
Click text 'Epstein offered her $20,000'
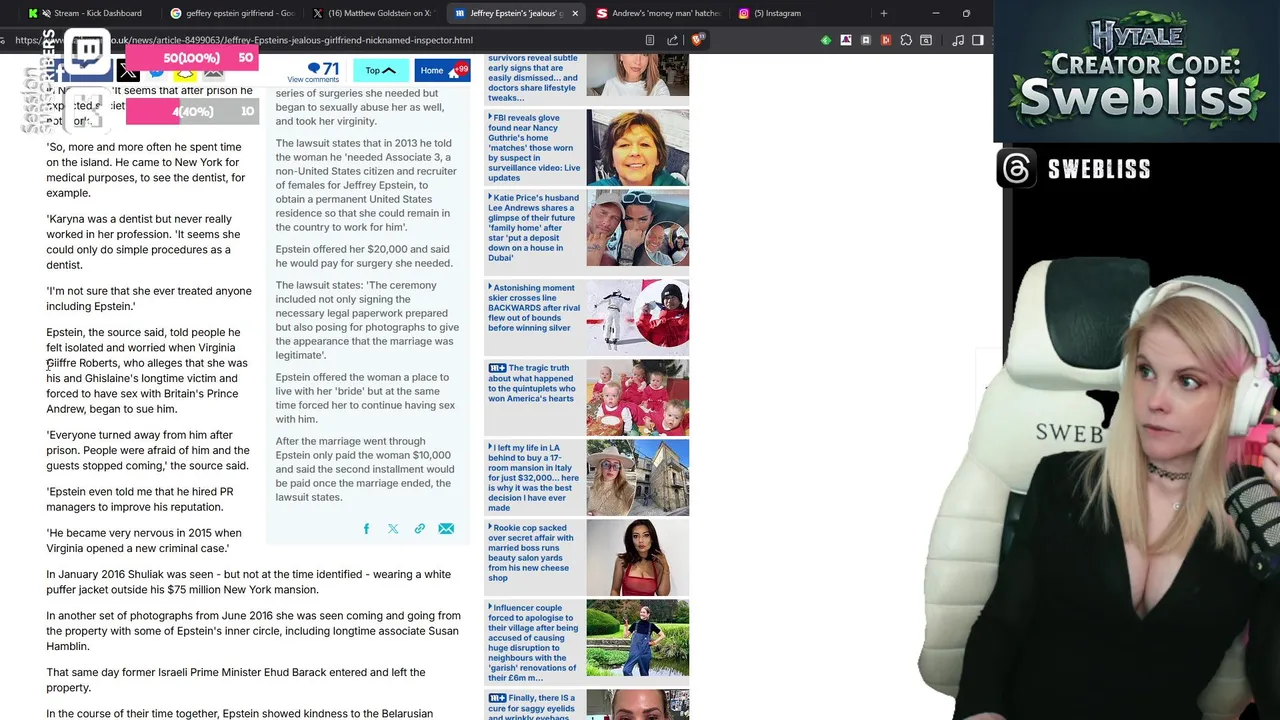pyautogui.click(x=364, y=256)
